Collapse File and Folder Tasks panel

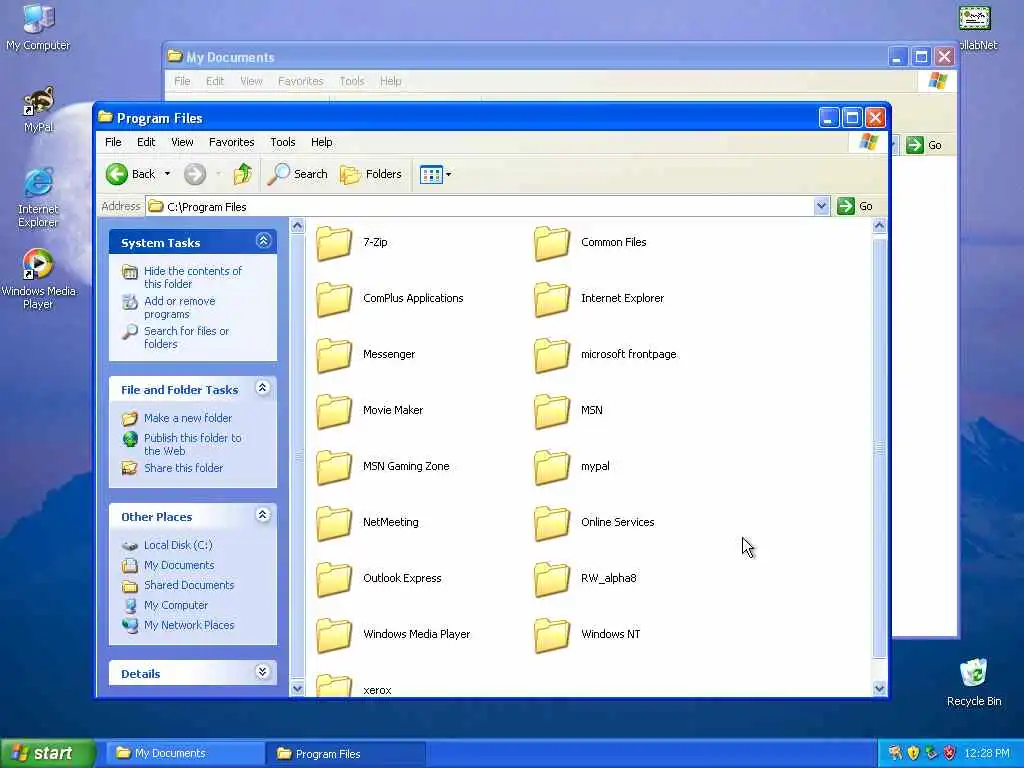(x=263, y=388)
